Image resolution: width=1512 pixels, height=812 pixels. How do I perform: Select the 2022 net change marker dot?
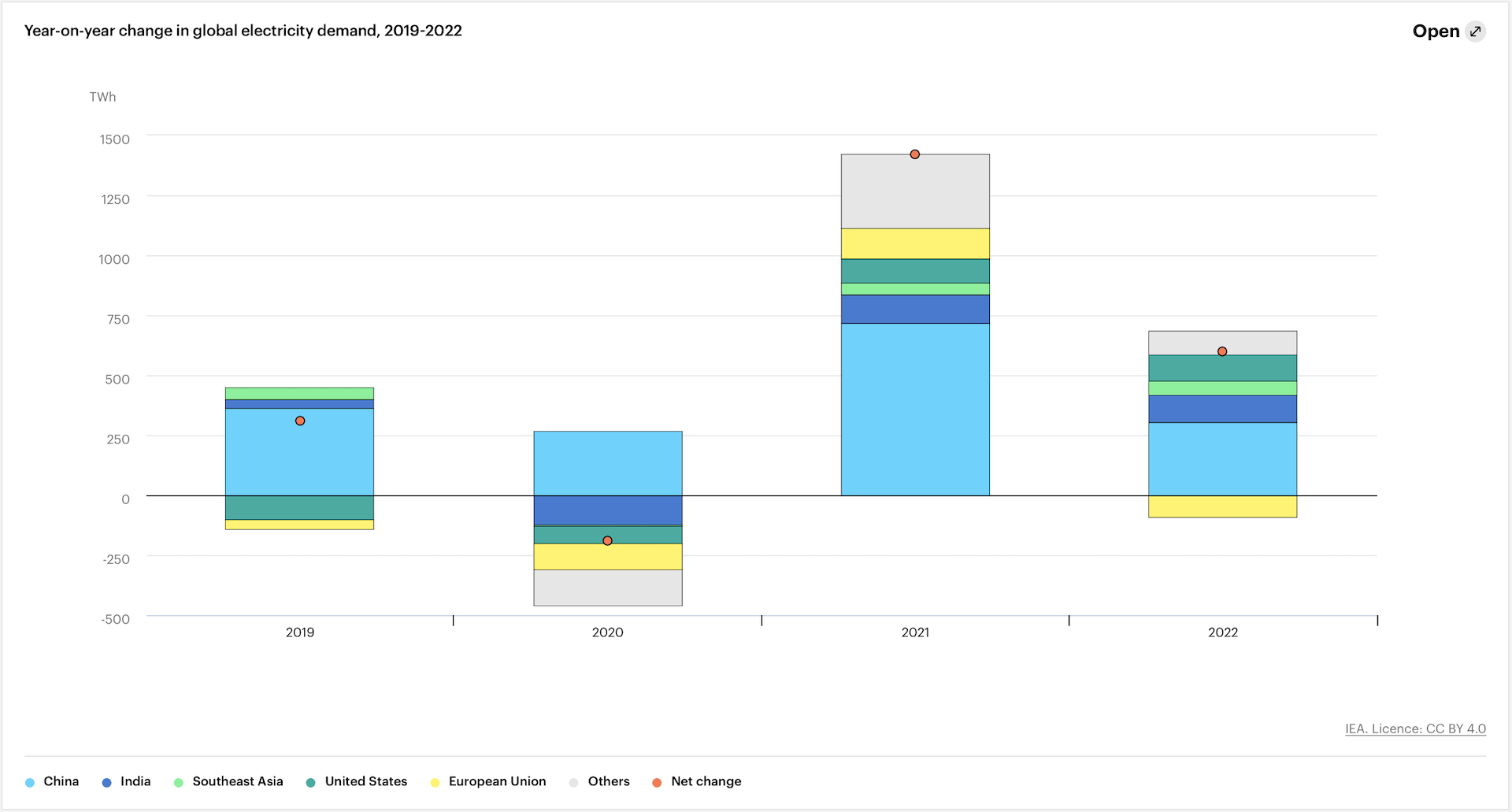click(1222, 352)
